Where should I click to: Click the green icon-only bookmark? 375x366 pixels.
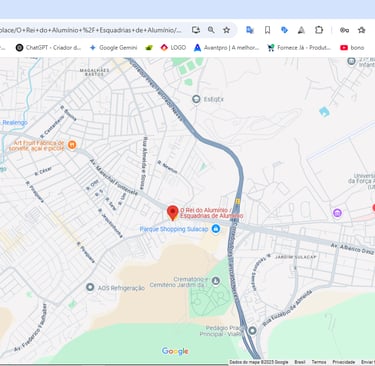coord(149,48)
